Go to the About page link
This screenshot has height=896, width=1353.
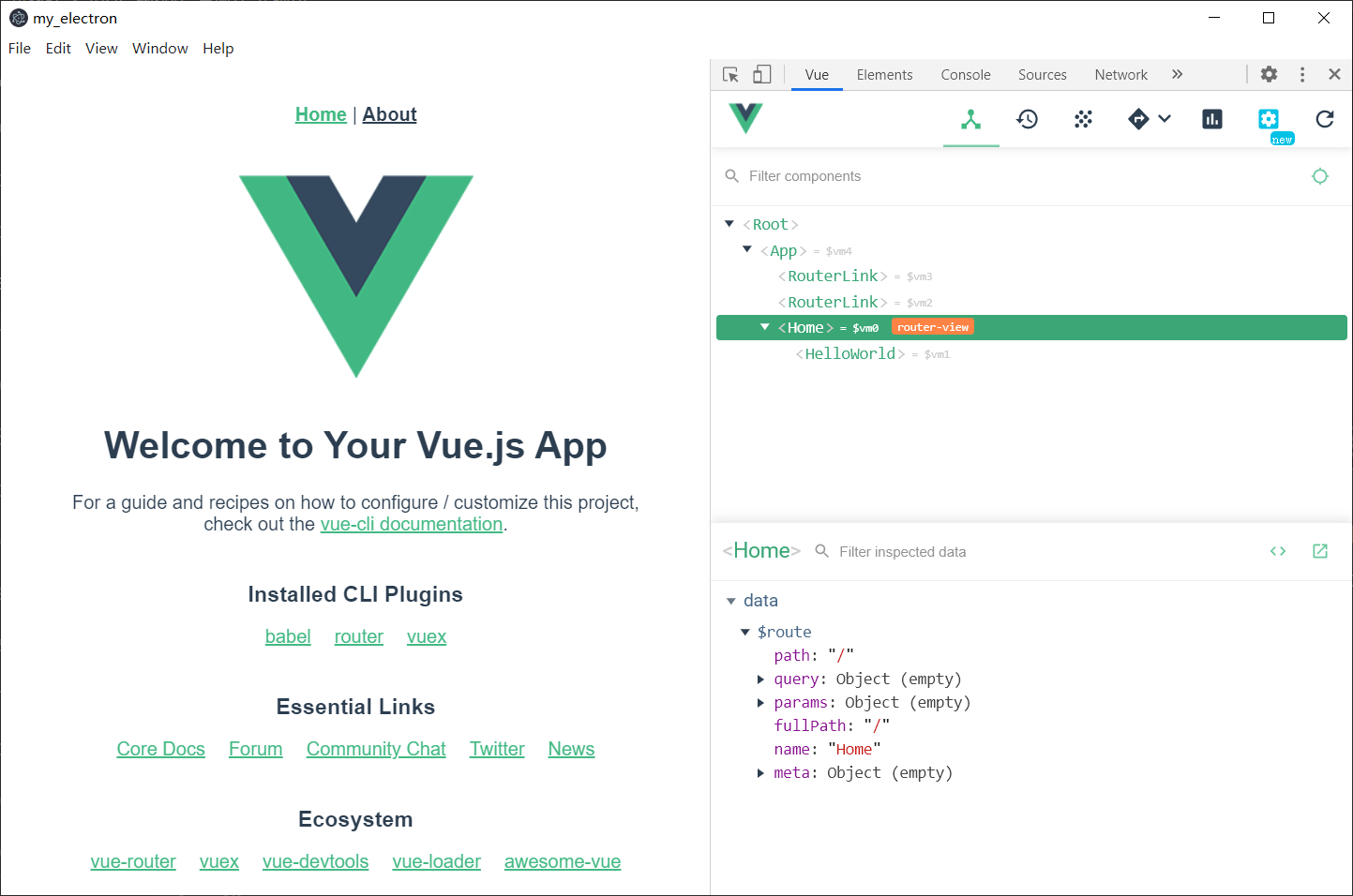coord(390,114)
